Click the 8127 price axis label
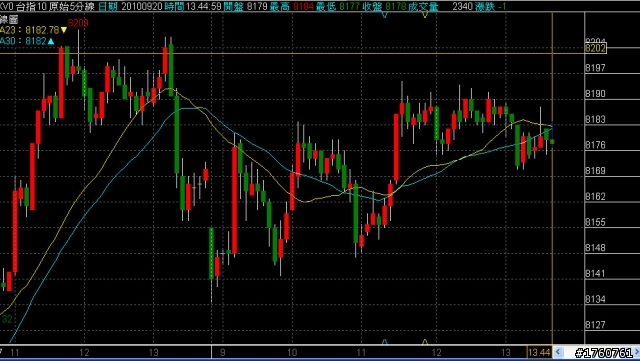The width and height of the screenshot is (640, 361). pos(596,325)
